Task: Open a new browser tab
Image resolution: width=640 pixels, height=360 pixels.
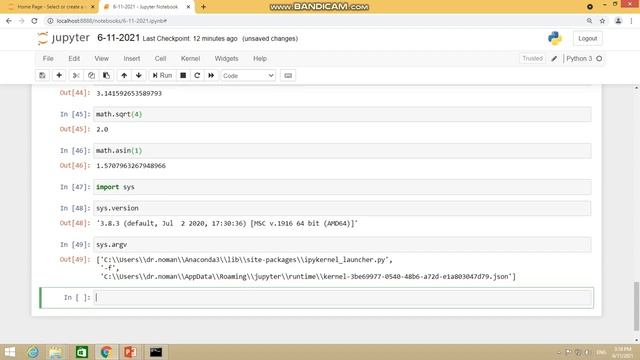Action: 203,7
